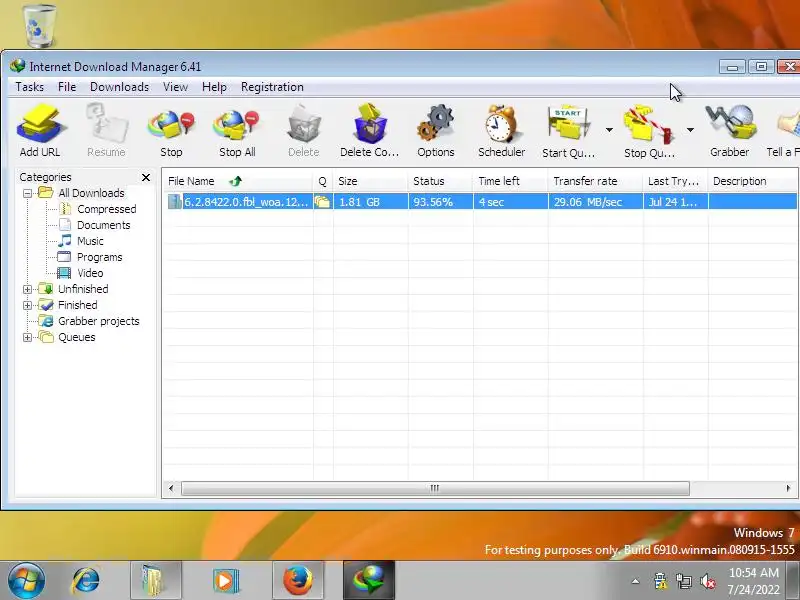Click the scroll right arrow
Viewport: 800px width, 600px height.
788,488
